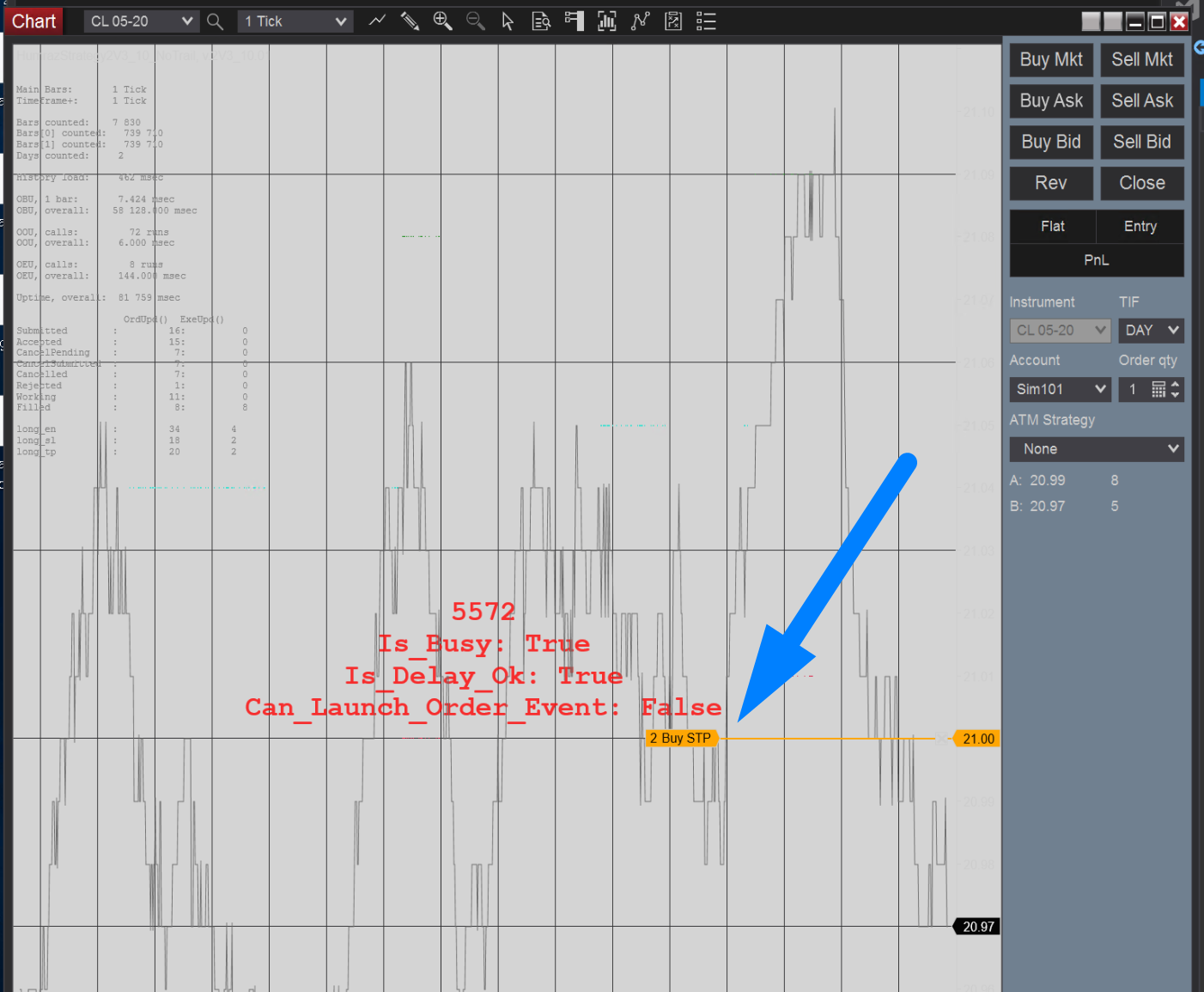Expand the 1 Tick interval dropdown

coord(295,21)
